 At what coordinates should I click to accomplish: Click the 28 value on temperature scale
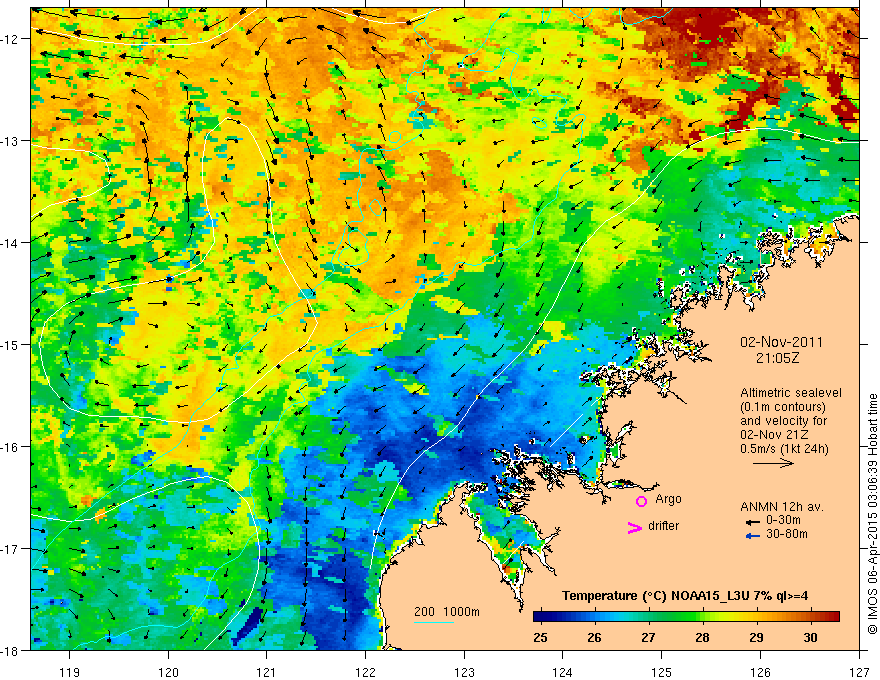[702, 637]
